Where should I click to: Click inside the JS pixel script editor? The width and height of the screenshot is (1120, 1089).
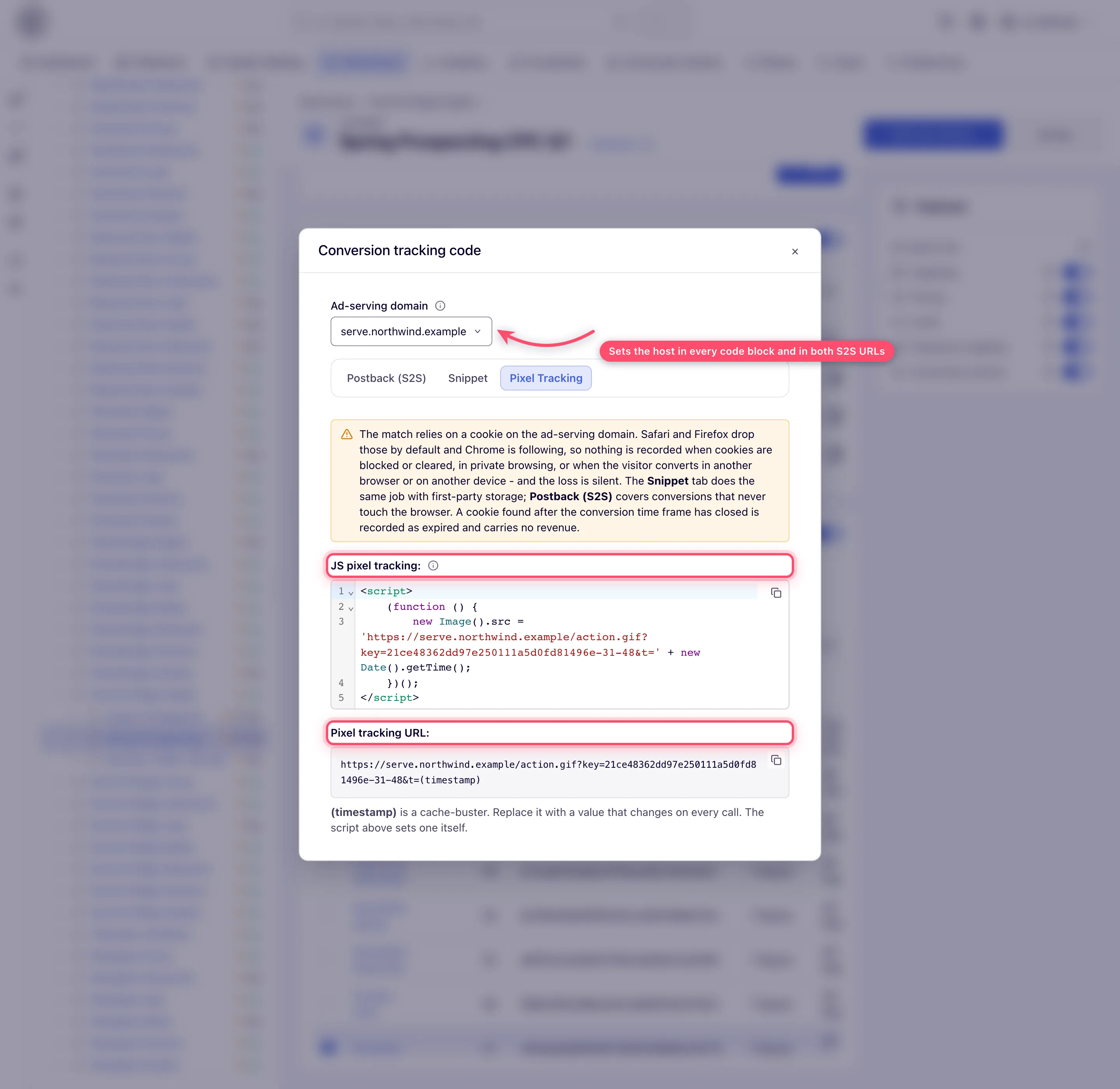pyautogui.click(x=560, y=644)
